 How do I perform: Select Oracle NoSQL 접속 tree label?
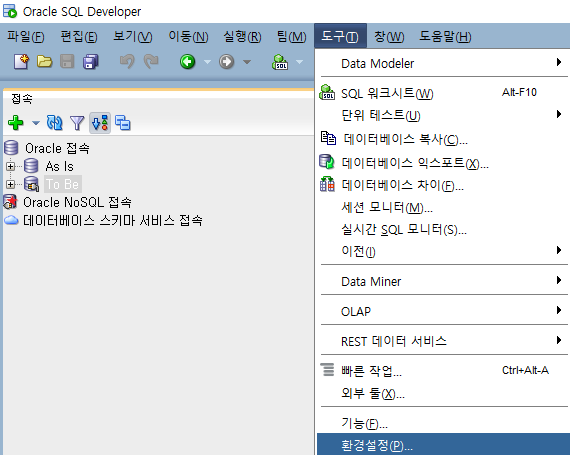click(77, 202)
